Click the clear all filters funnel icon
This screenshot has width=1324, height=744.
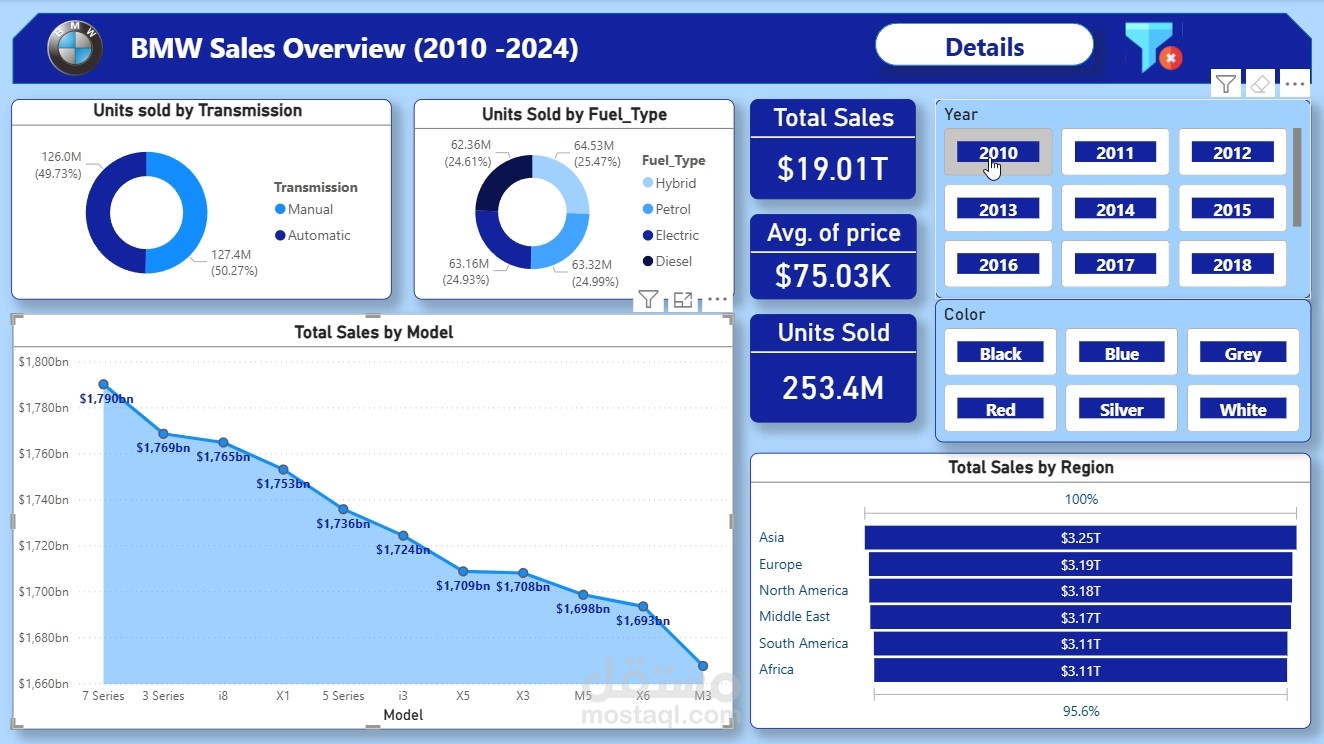point(1153,48)
